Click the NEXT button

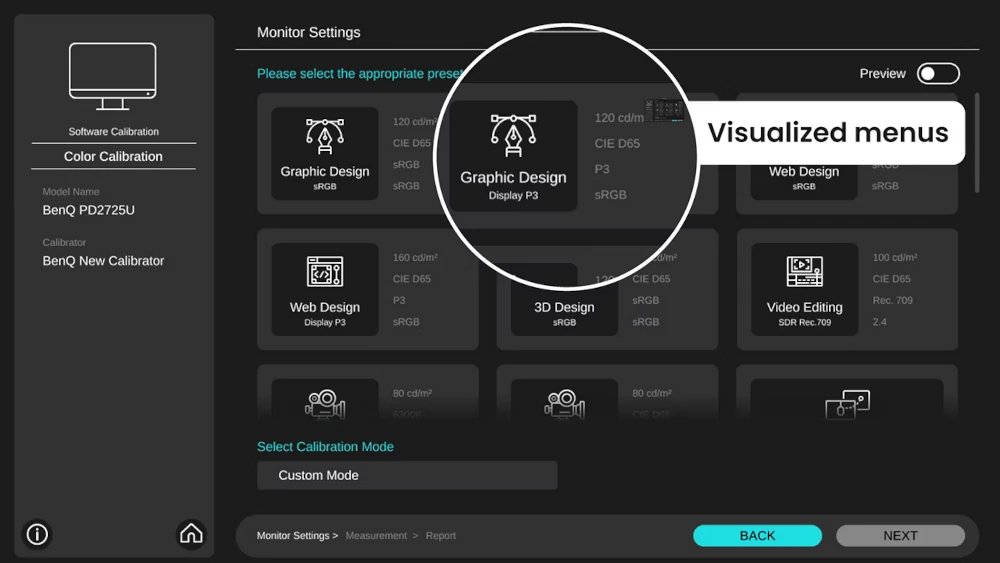[900, 536]
